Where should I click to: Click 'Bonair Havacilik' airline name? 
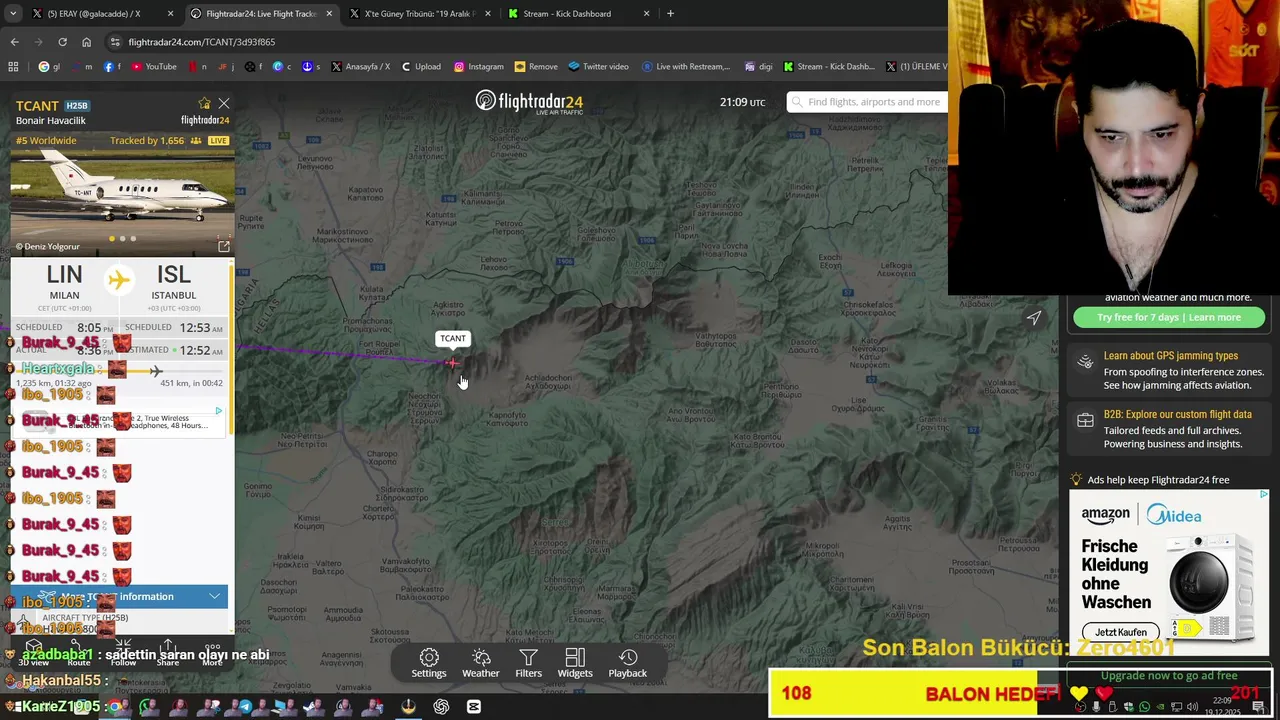pyautogui.click(x=51, y=121)
